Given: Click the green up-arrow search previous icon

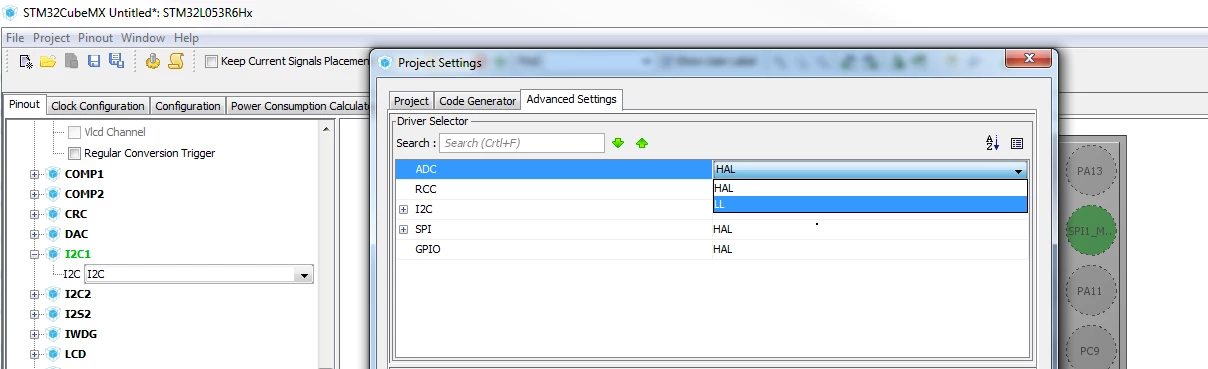Looking at the screenshot, I should [x=642, y=143].
